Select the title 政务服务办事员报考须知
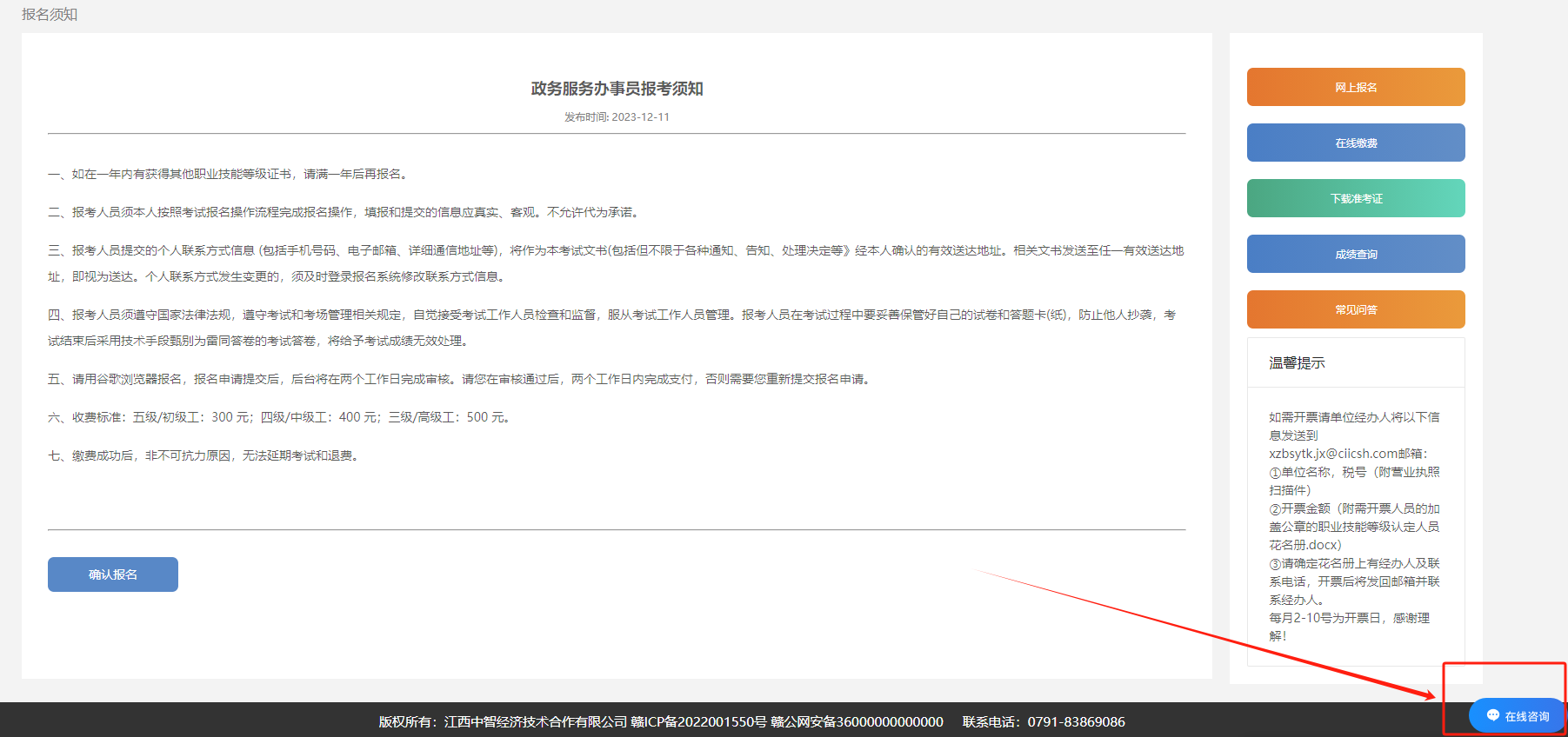This screenshot has height=737, width=1568. pyautogui.click(x=617, y=89)
